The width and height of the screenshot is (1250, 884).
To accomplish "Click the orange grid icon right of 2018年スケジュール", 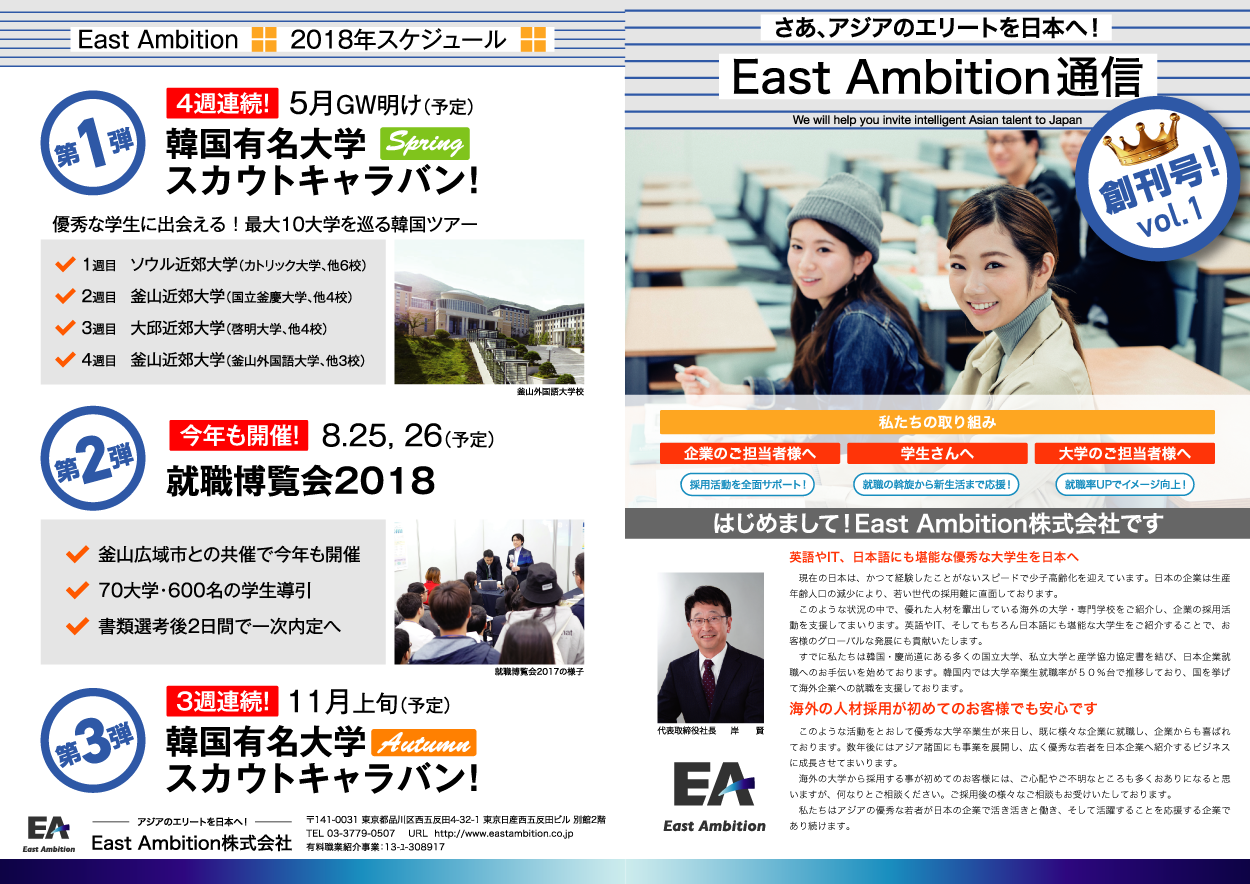I will [533, 40].
